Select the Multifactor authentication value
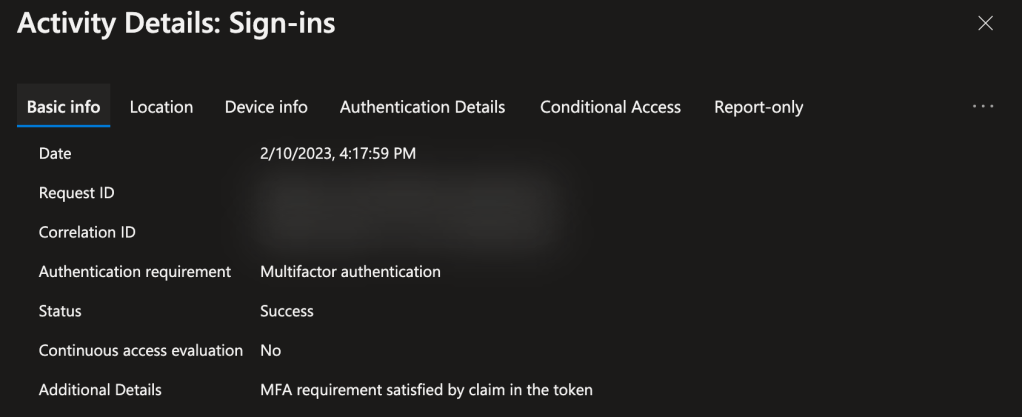This screenshot has width=1022, height=417. coord(350,271)
